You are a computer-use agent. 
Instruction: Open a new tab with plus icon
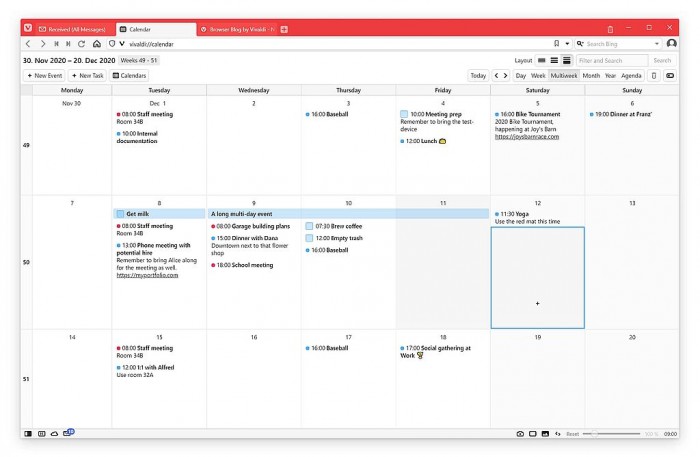pyautogui.click(x=284, y=29)
